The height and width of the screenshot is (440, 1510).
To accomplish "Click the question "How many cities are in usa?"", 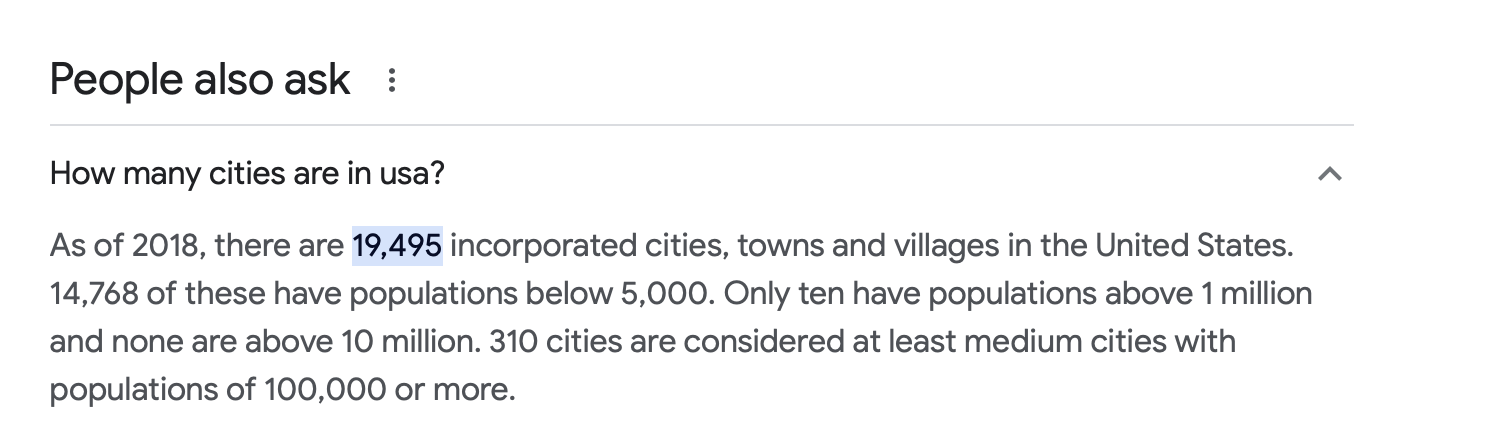I will click(247, 174).
